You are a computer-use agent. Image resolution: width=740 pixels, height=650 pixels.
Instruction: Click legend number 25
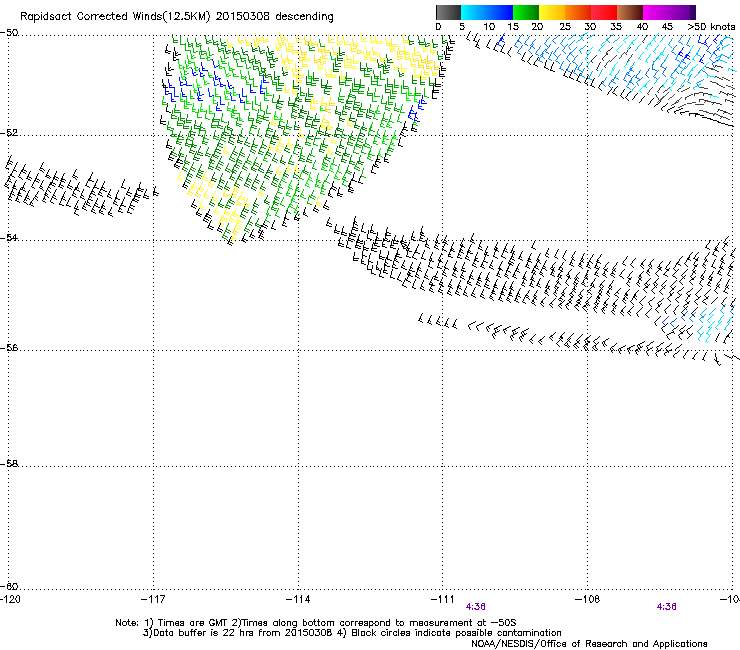564,27
